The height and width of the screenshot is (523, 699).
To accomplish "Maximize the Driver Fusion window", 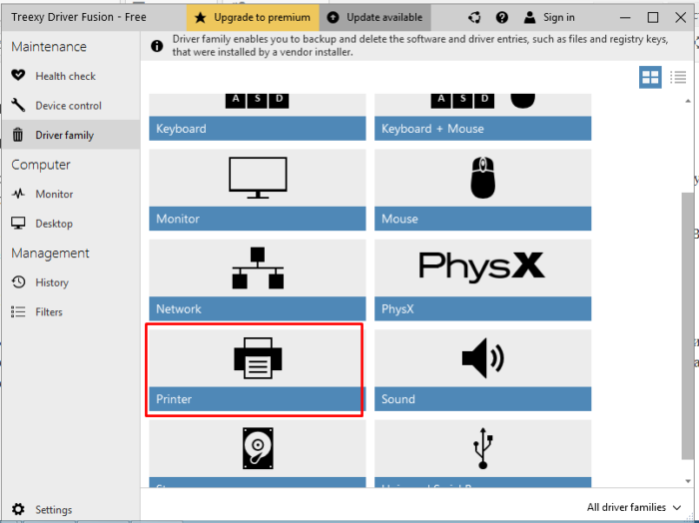I will [653, 17].
